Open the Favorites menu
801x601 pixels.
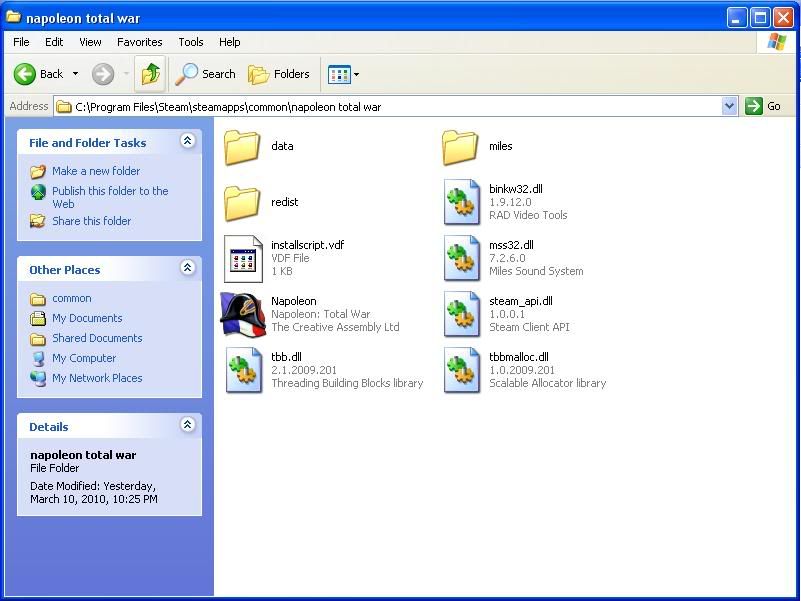(x=139, y=42)
